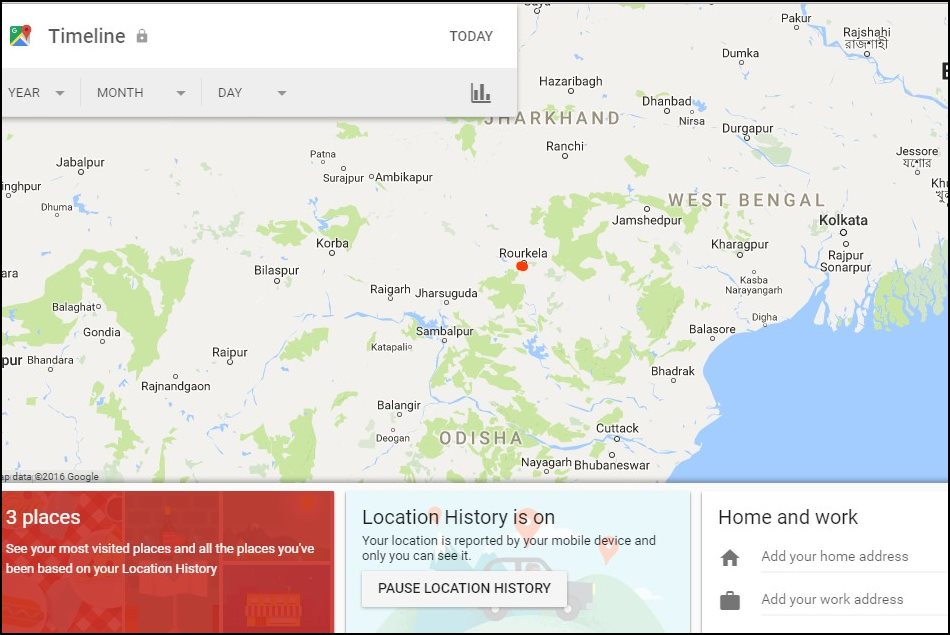Image resolution: width=950 pixels, height=635 pixels.
Task: Click the Cuttack city label
Action: [617, 428]
